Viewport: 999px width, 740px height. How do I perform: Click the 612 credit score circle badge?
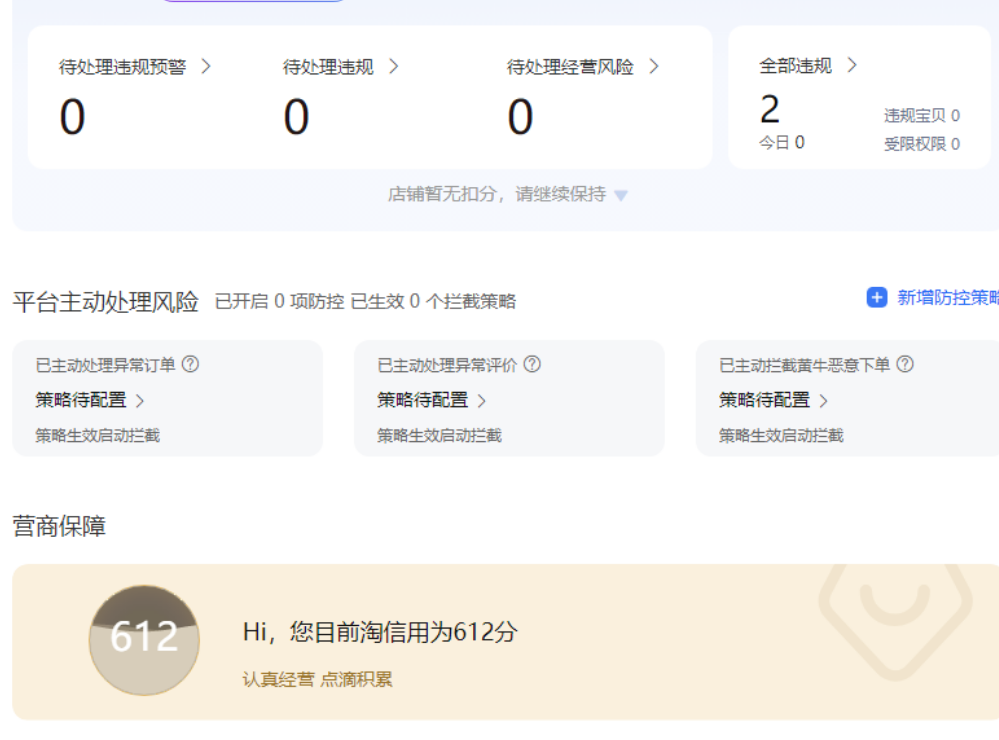[144, 639]
